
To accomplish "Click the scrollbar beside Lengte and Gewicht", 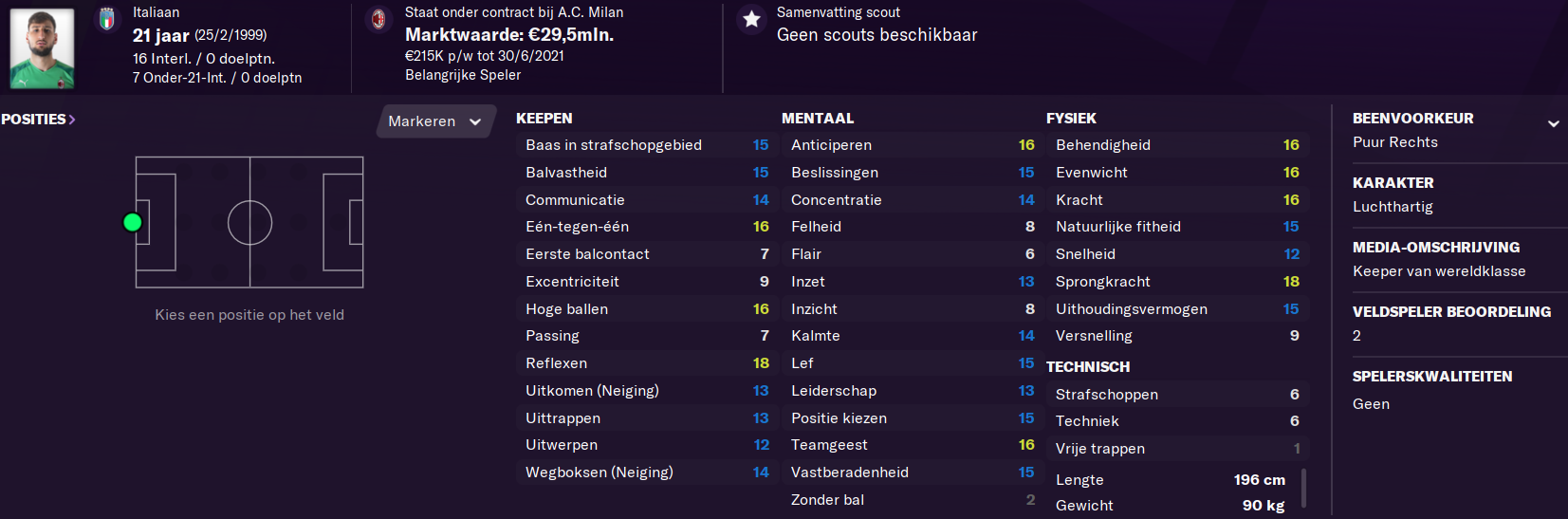I will tap(1304, 489).
